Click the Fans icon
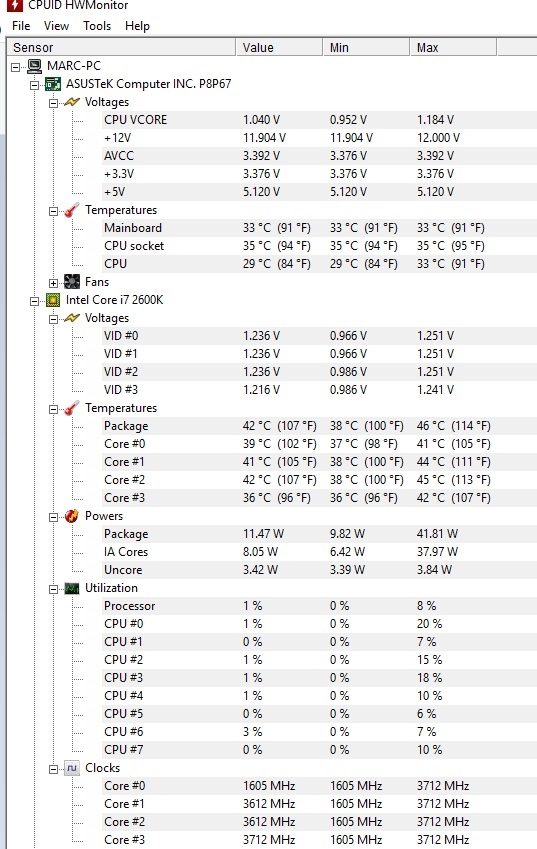This screenshot has height=849, width=537. click(71, 282)
